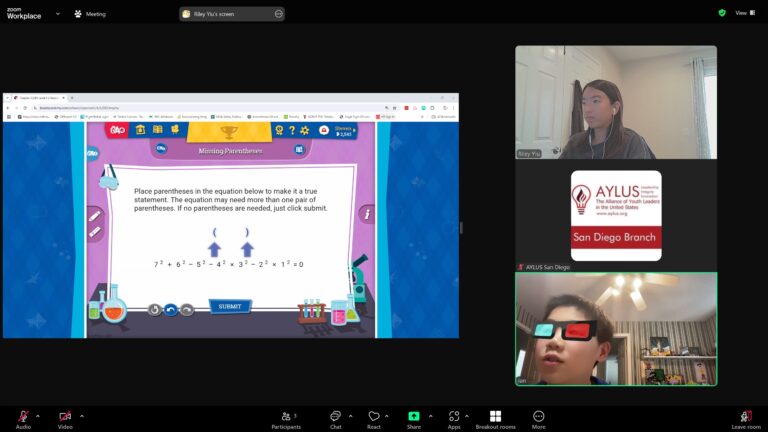Select the ruler tool on the left tab
The width and height of the screenshot is (768, 432).
[95, 232]
